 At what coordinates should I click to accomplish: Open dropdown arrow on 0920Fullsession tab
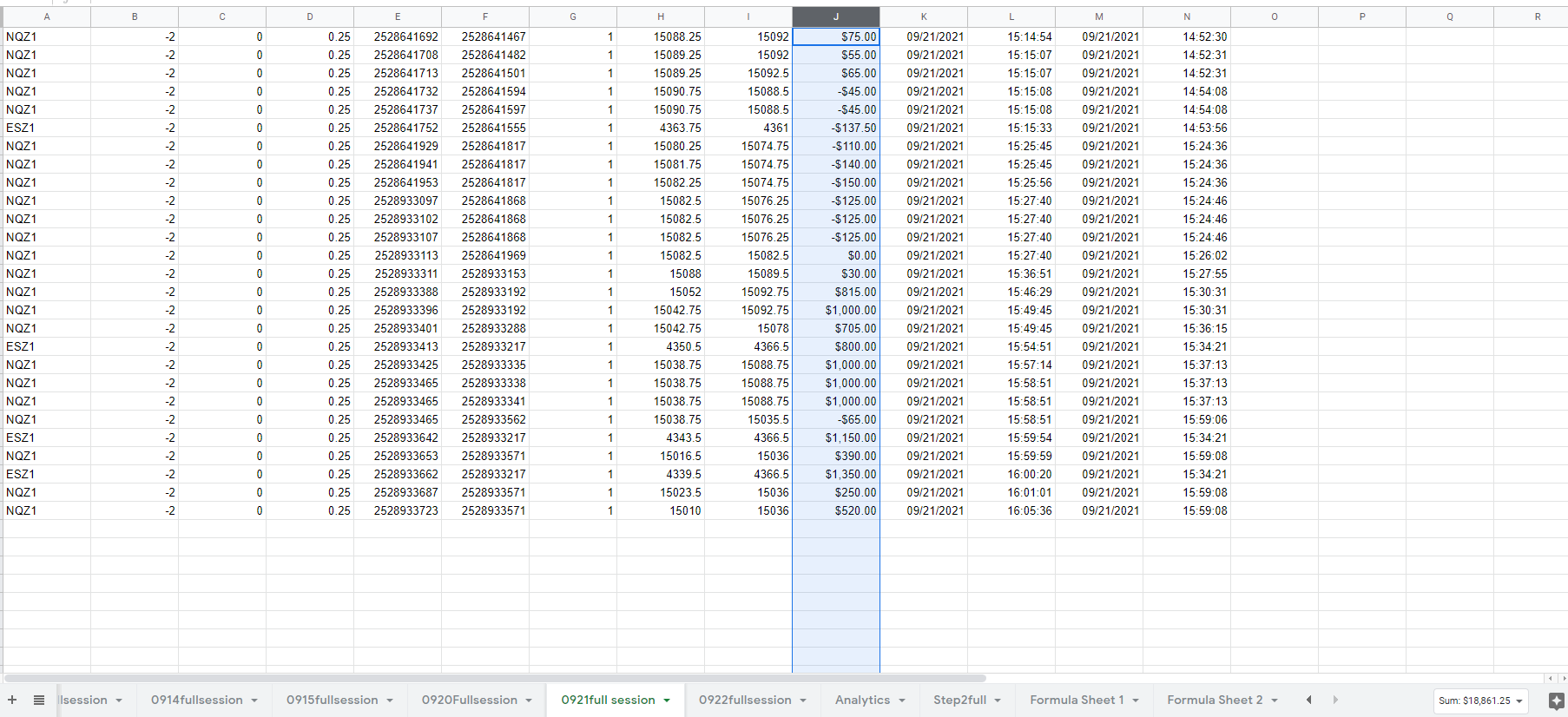pos(529,701)
